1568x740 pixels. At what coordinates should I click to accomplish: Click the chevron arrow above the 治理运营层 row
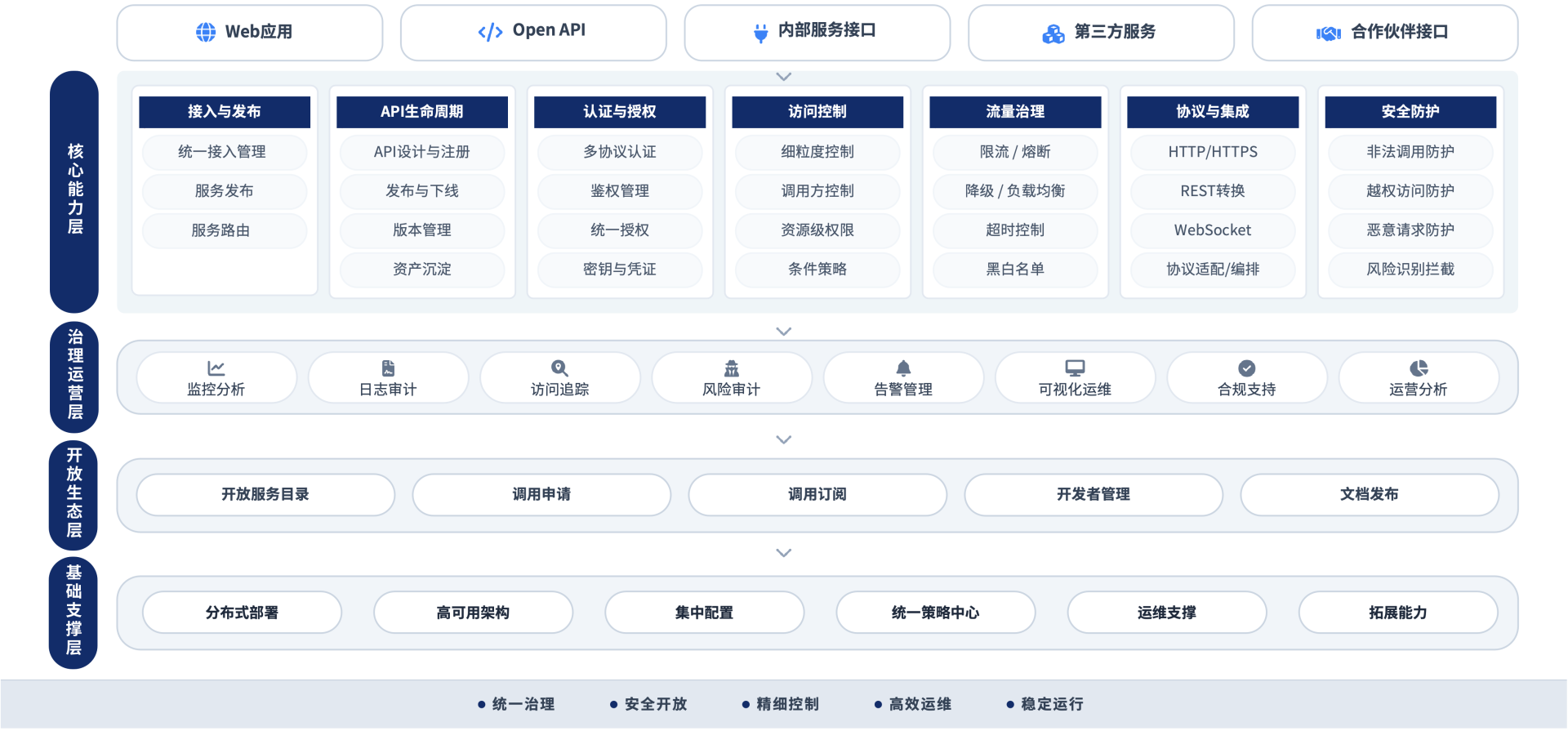(x=783, y=332)
